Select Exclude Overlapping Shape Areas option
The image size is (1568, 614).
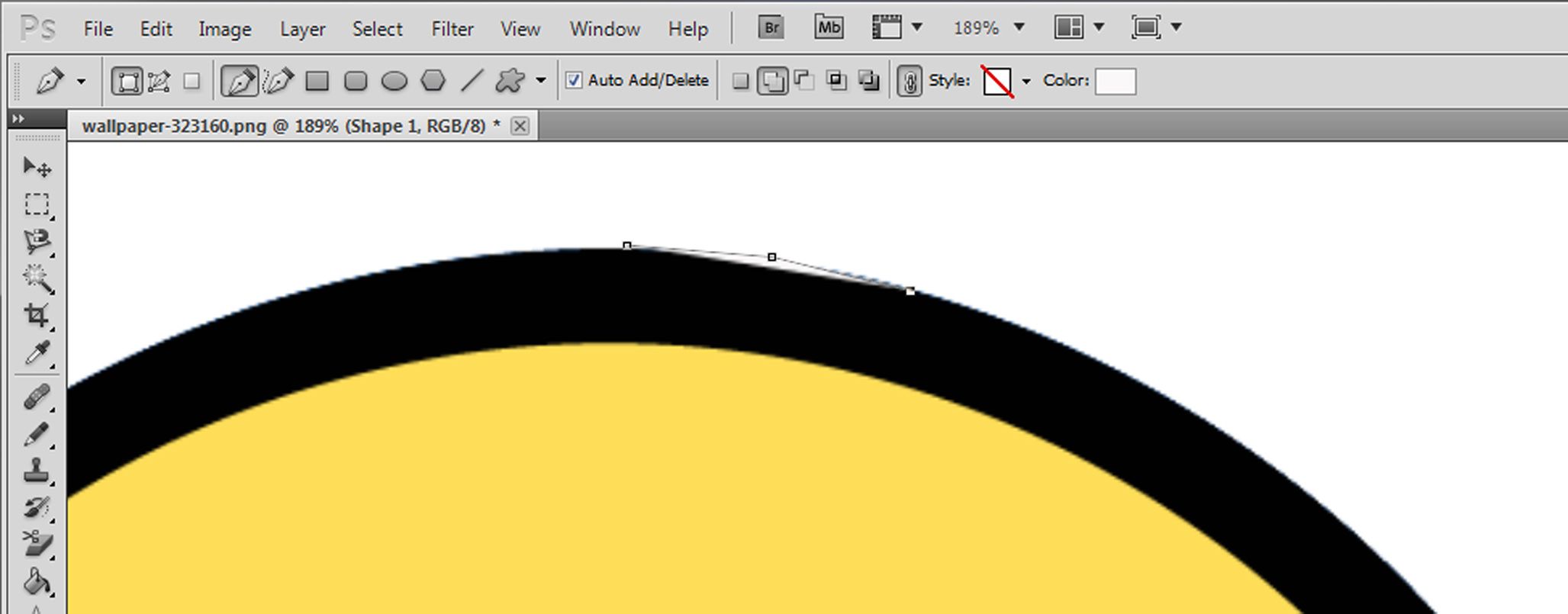pos(868,80)
